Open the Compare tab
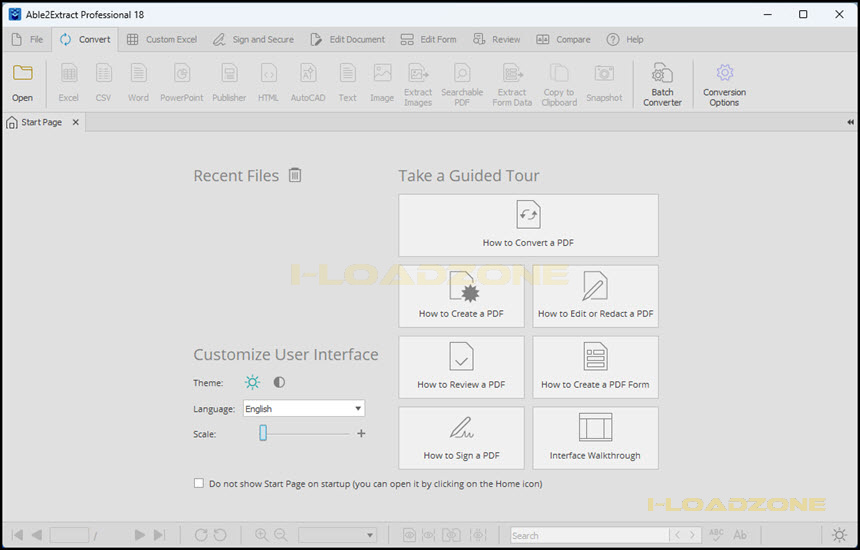Screen dimensions: 860x550 [563, 39]
